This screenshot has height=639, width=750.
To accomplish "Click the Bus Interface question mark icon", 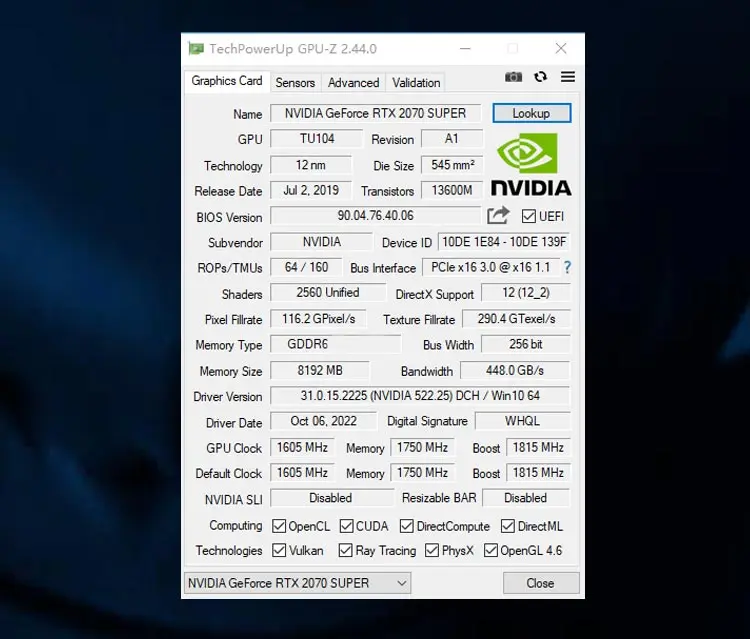I will pyautogui.click(x=567, y=268).
